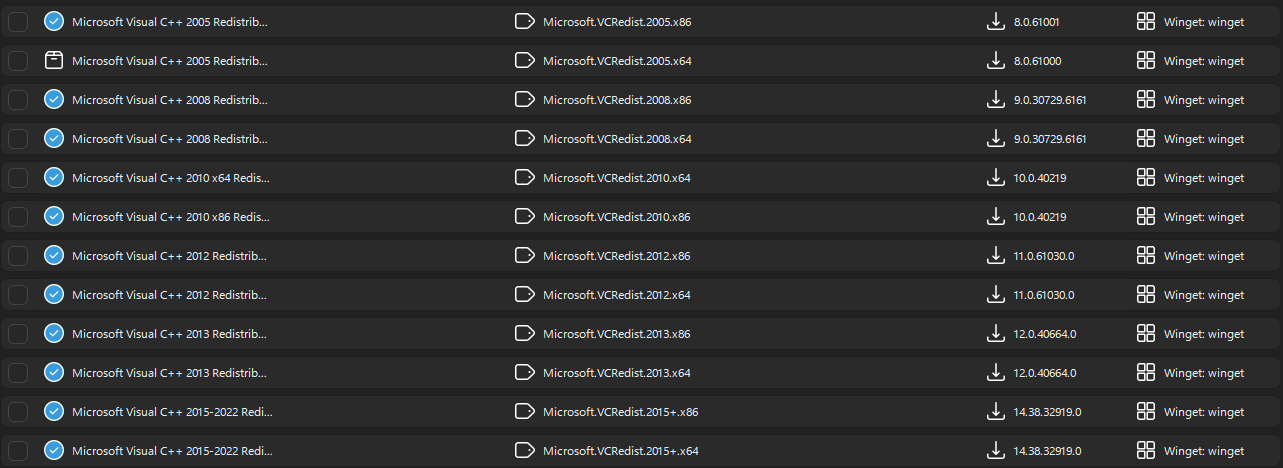Click the tag icon beside Microsoft.VCRedist.2005.x86
Image resolution: width=1283 pixels, height=468 pixels.
coord(524,22)
